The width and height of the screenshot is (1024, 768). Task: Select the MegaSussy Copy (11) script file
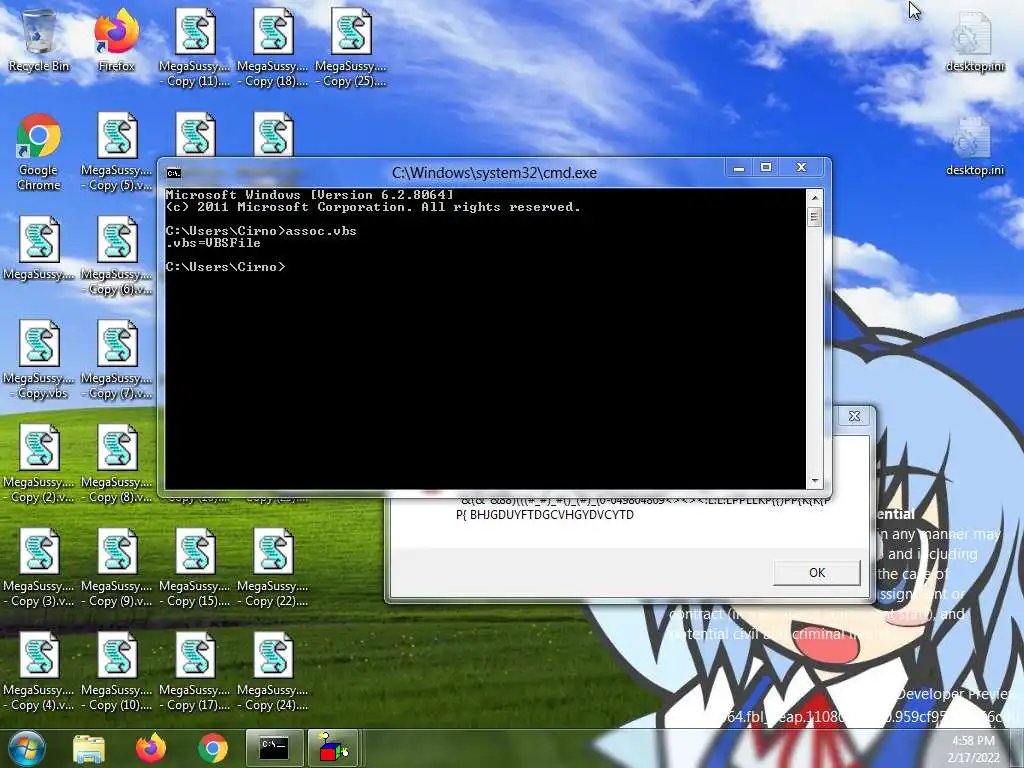tap(195, 47)
